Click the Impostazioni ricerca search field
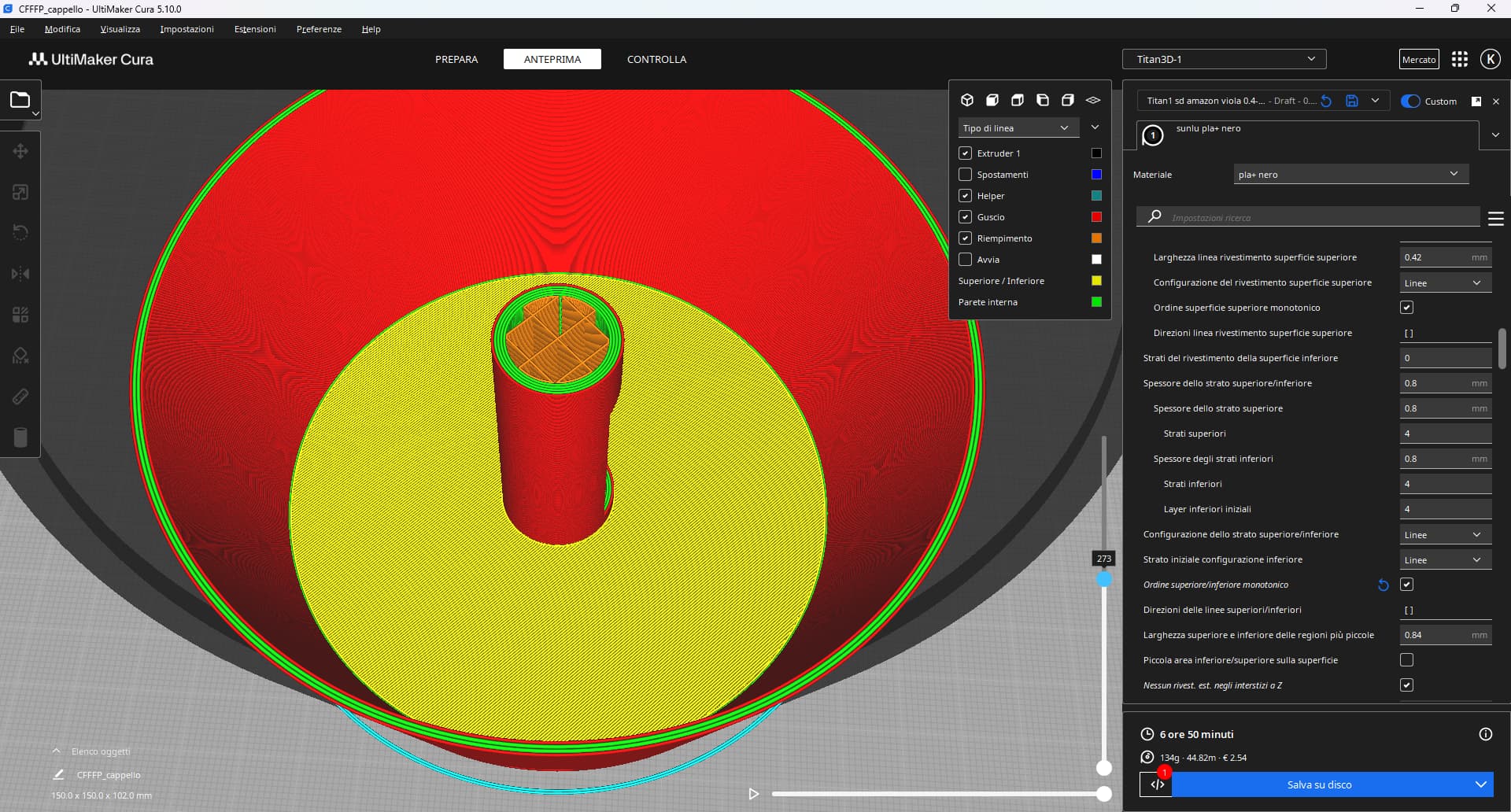Screen dimensions: 1511x812 click(1308, 218)
